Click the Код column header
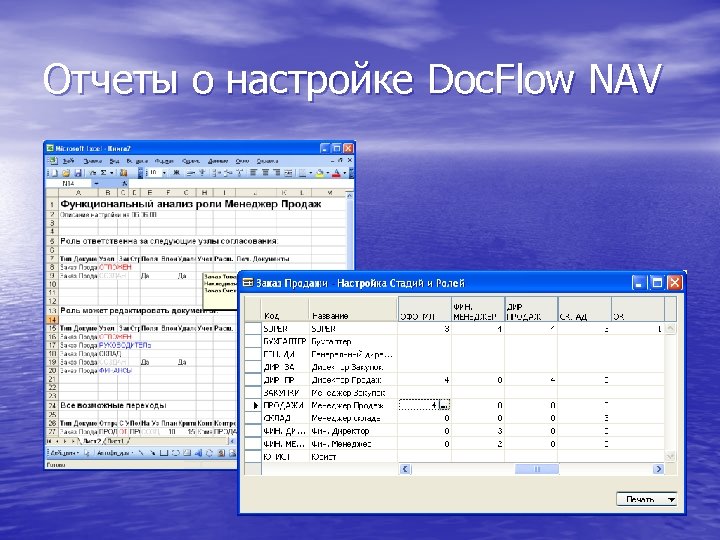The image size is (720, 540). (x=285, y=309)
